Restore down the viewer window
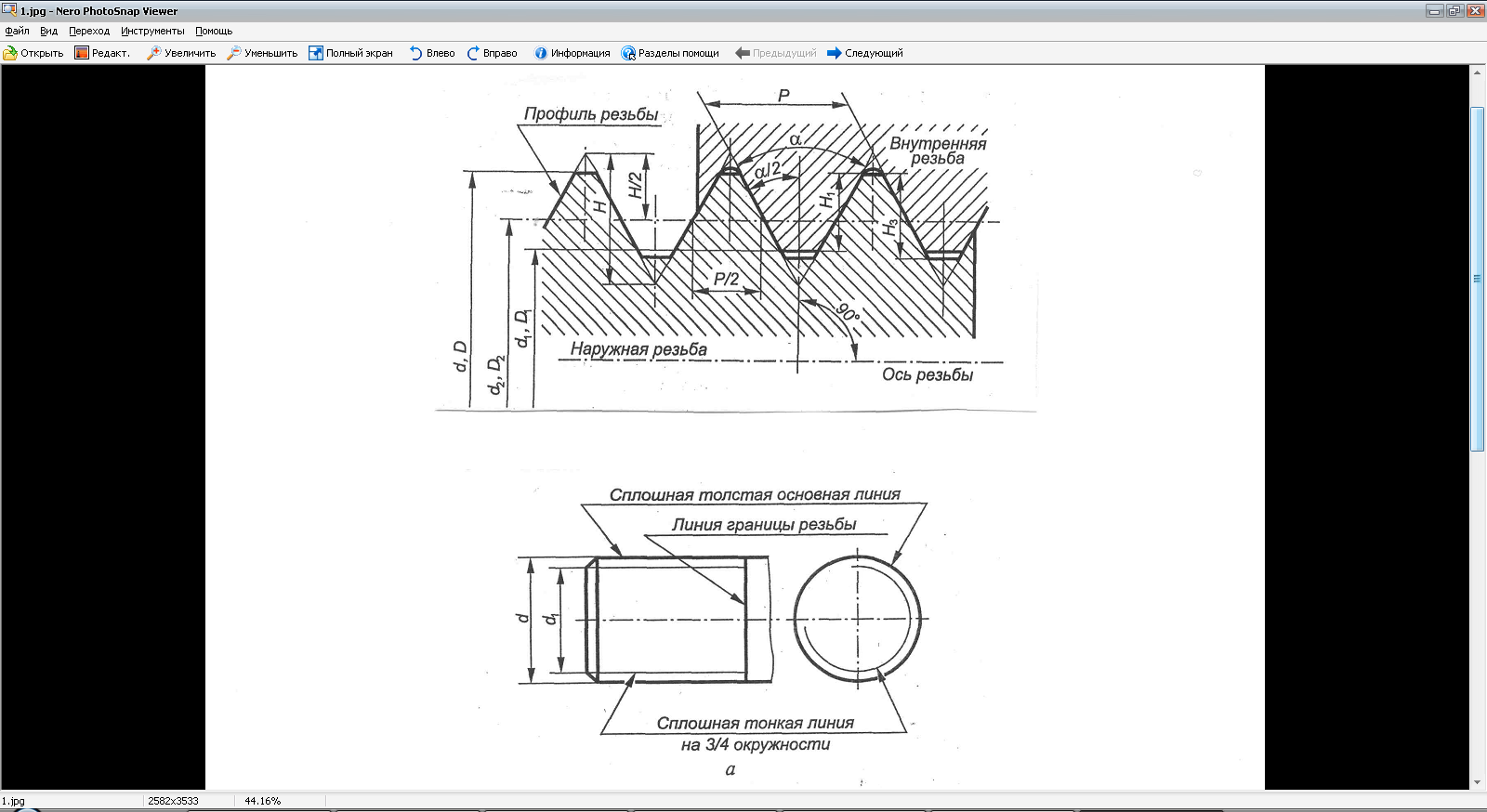 tap(1454, 10)
